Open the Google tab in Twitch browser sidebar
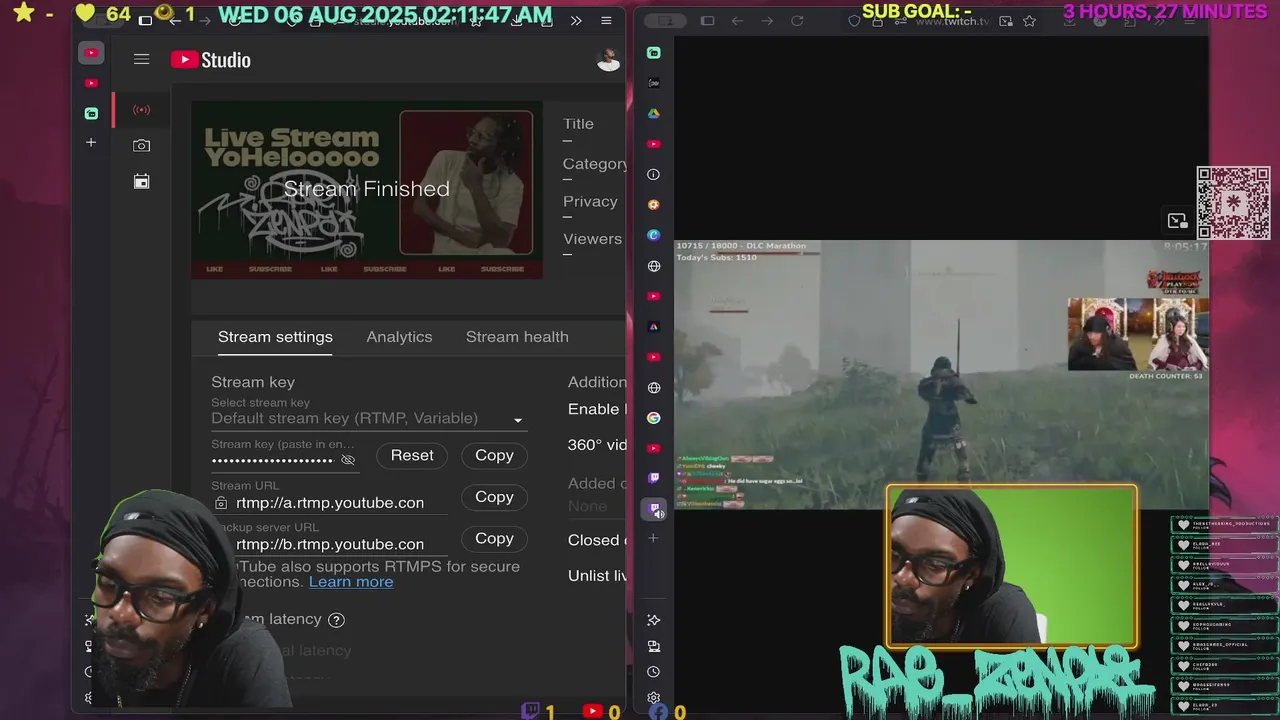 coord(654,418)
